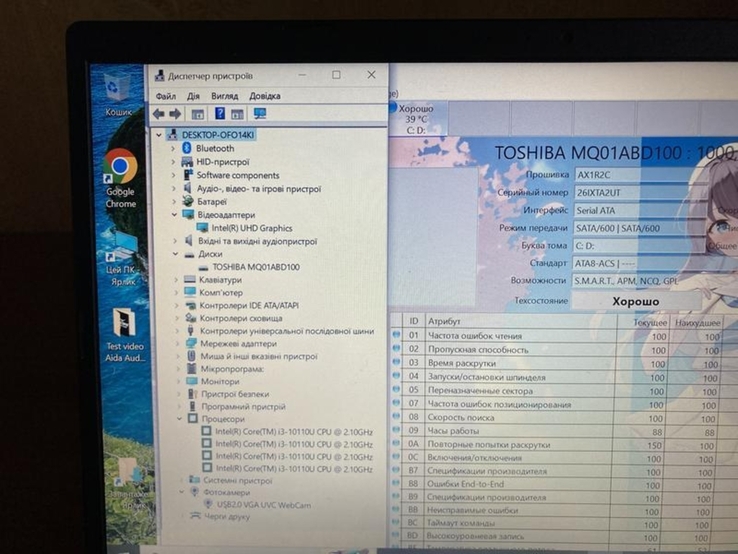Open the Довідка menu

(x=265, y=96)
